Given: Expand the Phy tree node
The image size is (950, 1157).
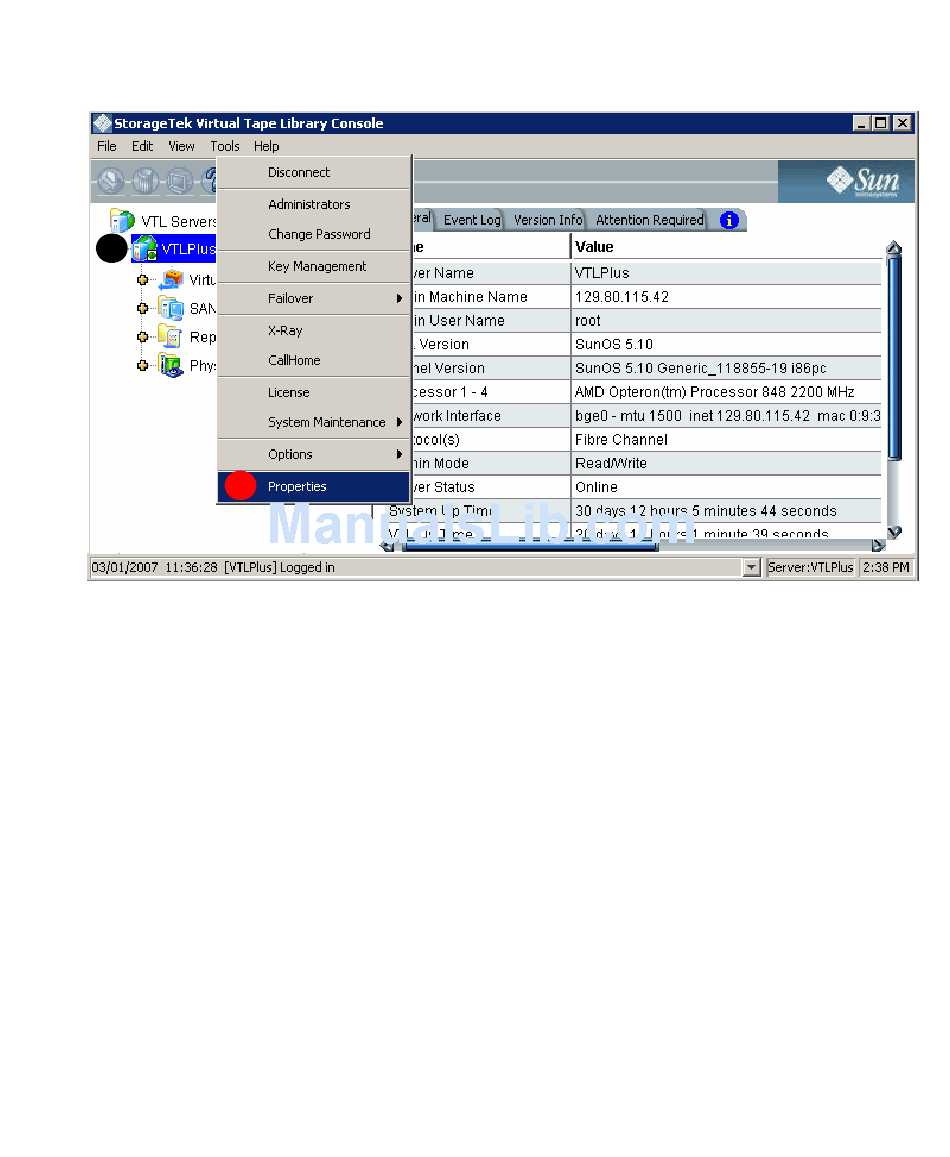Looking at the screenshot, I should point(142,365).
